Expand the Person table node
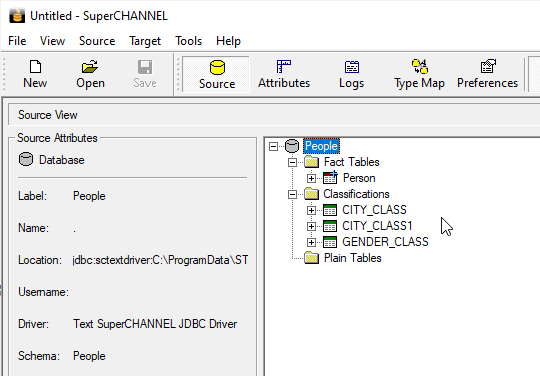Image resolution: width=540 pixels, height=376 pixels. click(311, 178)
